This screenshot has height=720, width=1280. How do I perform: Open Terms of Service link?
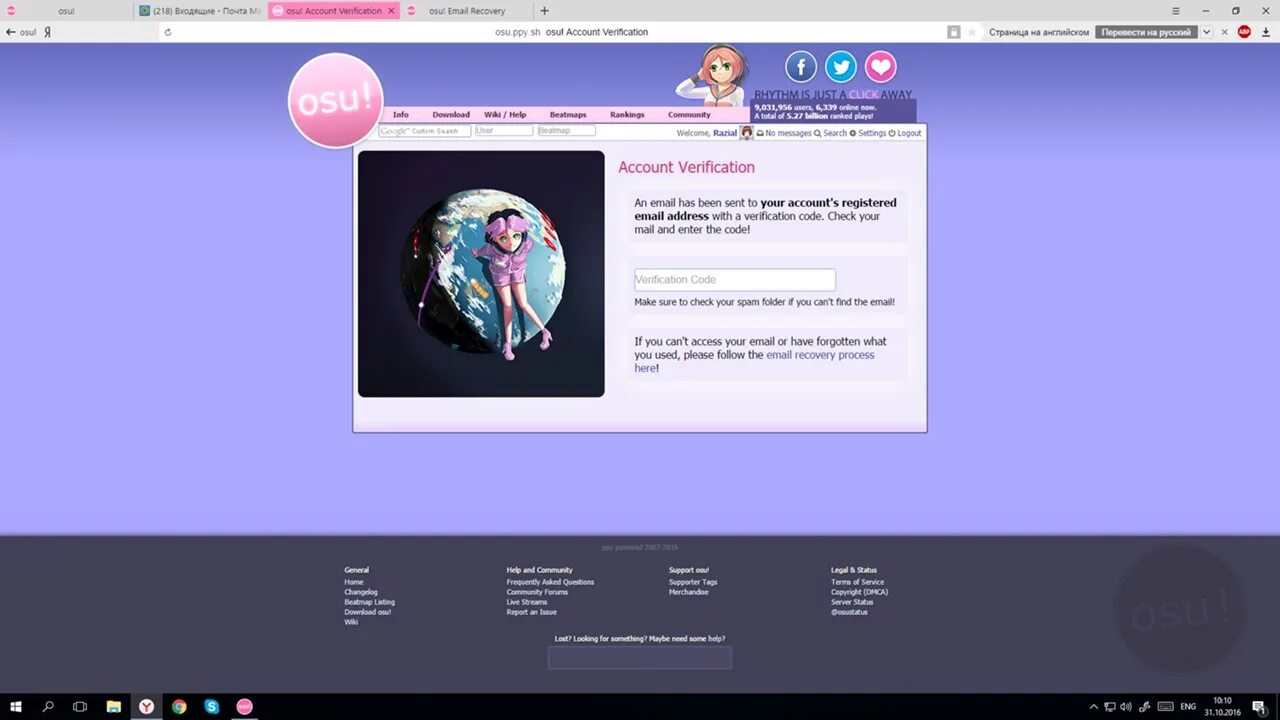click(x=857, y=582)
